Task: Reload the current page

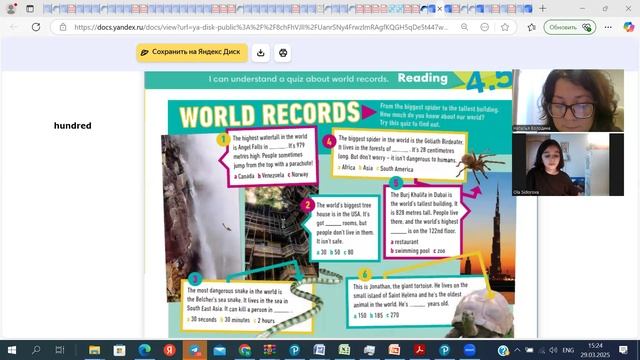Action: pos(36,27)
